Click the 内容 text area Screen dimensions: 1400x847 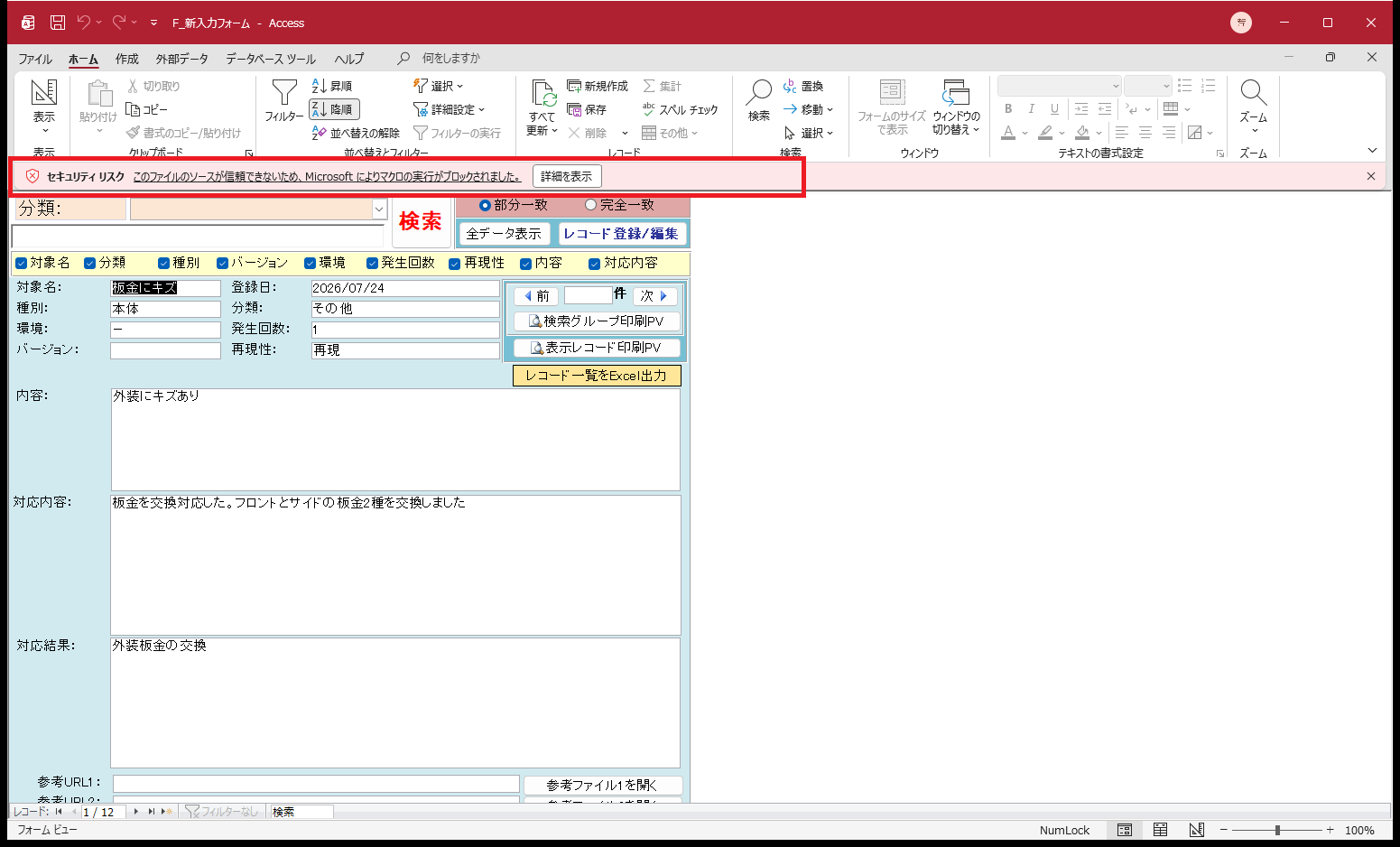395,440
